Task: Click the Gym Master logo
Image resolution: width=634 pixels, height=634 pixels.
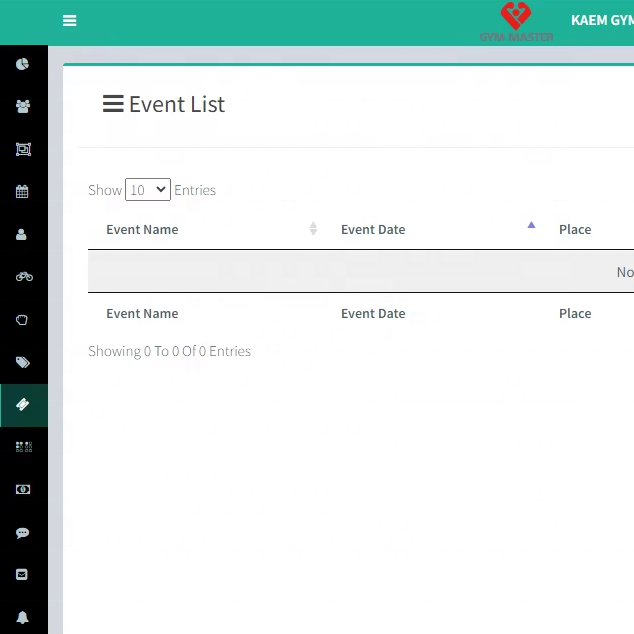Action: click(516, 22)
